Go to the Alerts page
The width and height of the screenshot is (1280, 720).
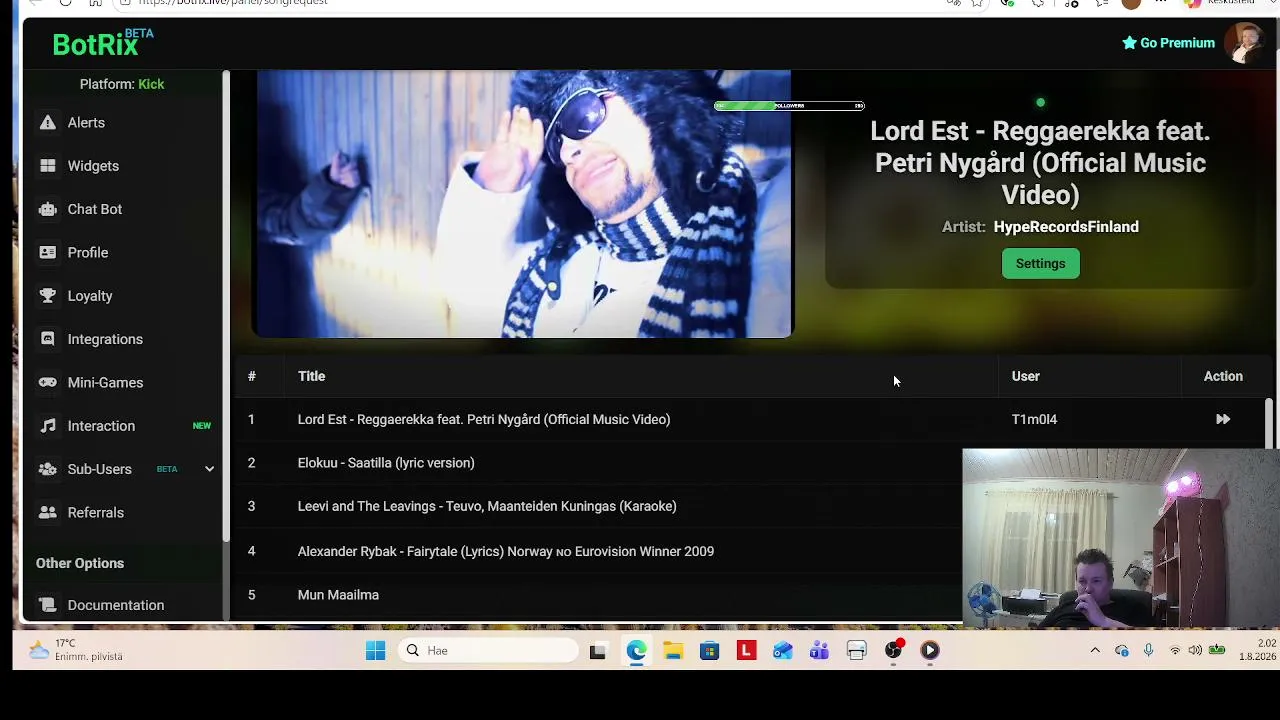click(x=86, y=123)
